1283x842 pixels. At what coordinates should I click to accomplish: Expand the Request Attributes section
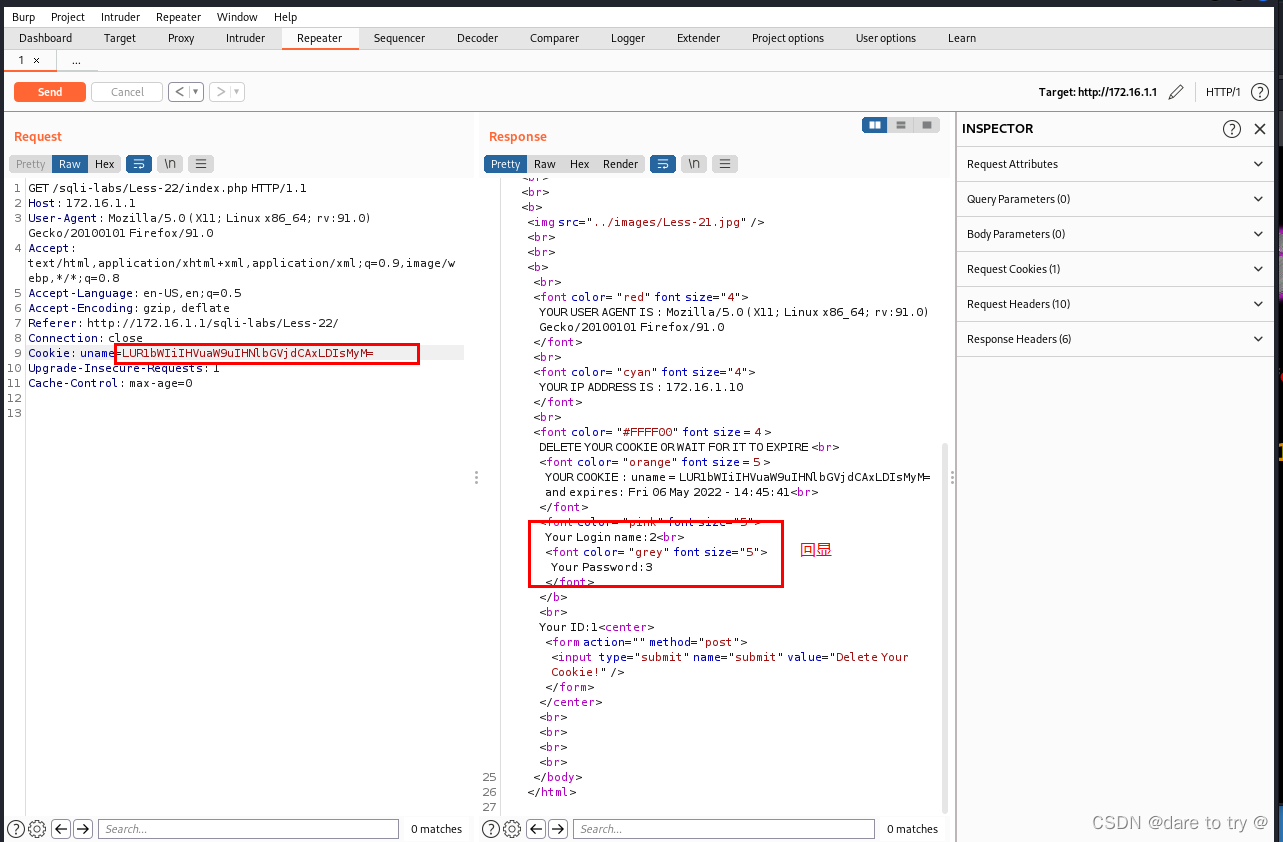click(x=1115, y=164)
